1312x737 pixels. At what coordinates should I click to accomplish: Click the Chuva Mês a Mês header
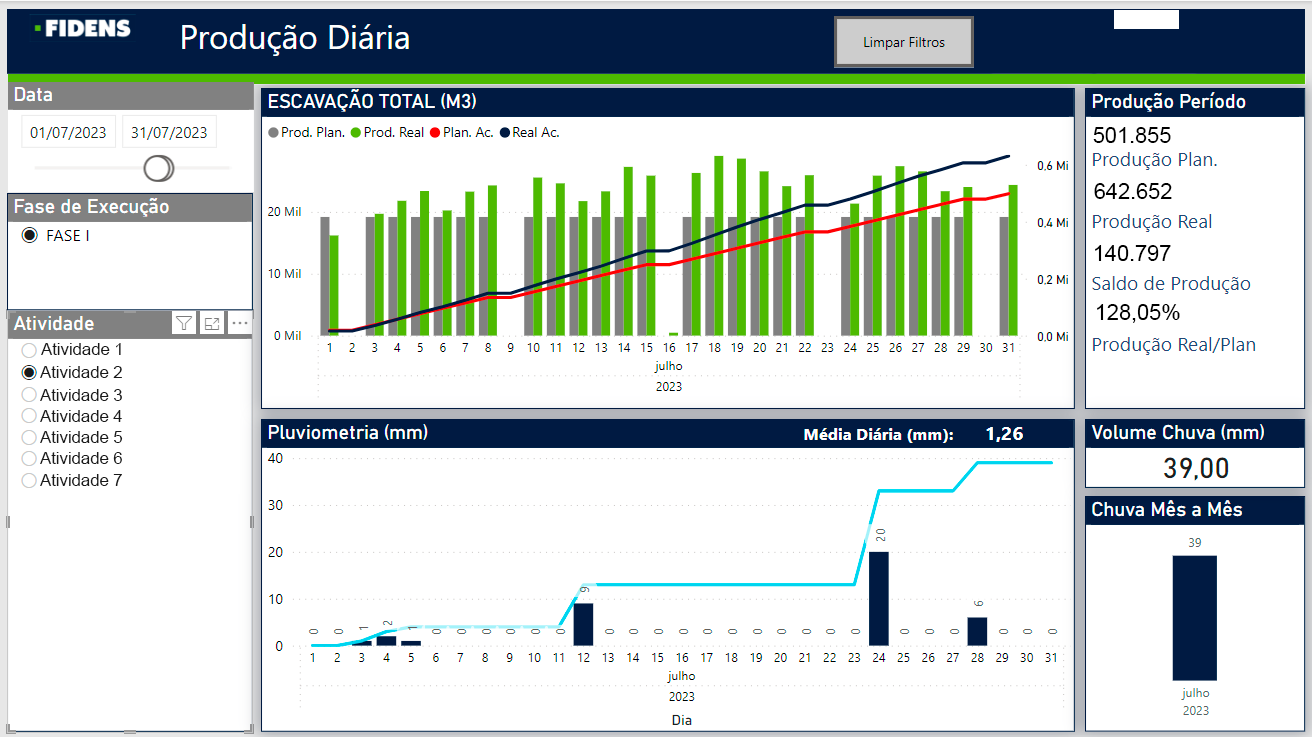click(1195, 509)
